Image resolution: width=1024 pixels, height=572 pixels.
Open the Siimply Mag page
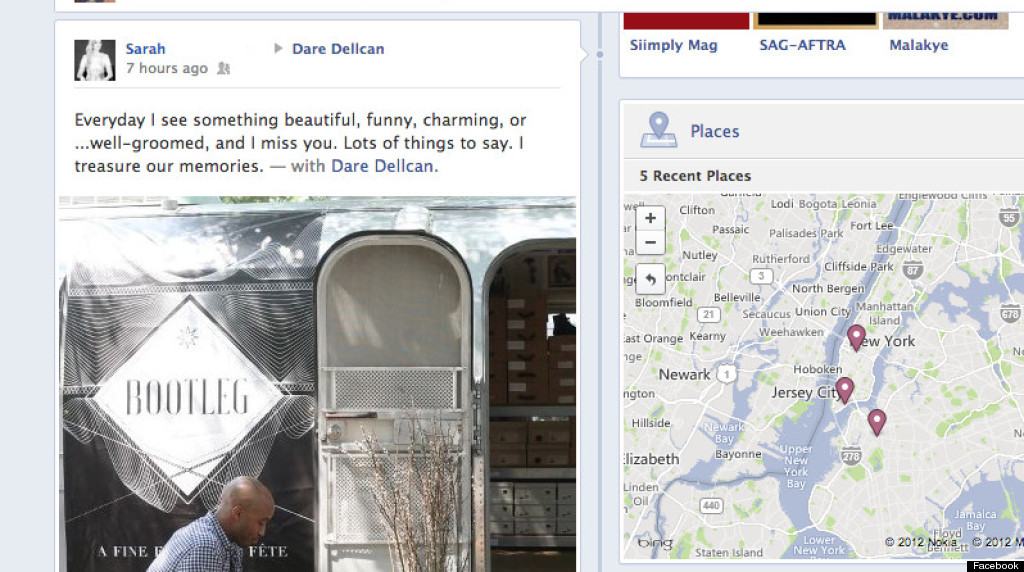point(673,45)
